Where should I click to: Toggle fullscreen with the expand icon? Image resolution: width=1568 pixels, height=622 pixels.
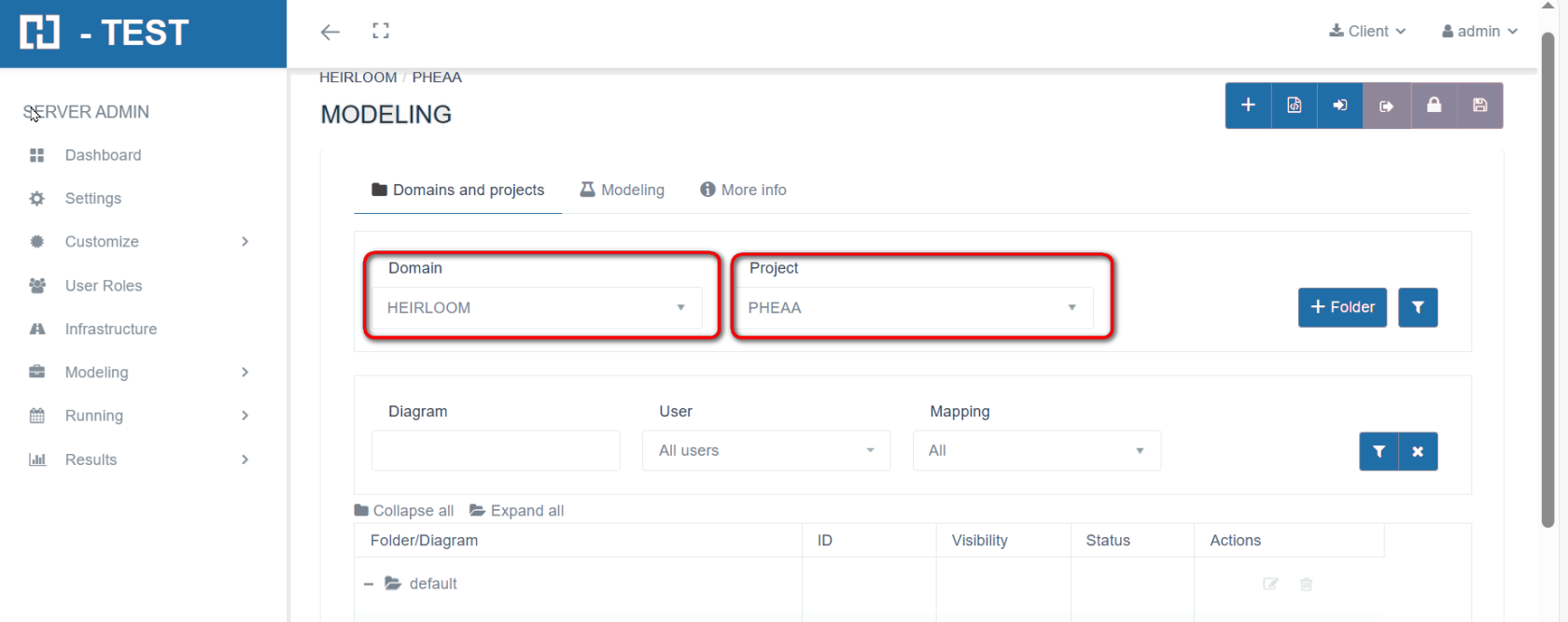pyautogui.click(x=381, y=31)
